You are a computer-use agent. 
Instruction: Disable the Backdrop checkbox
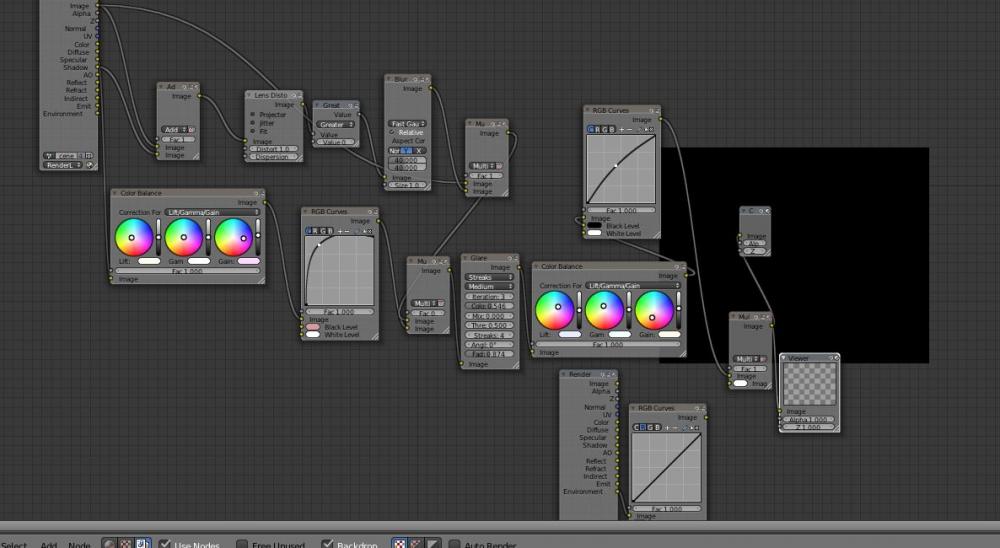328,544
